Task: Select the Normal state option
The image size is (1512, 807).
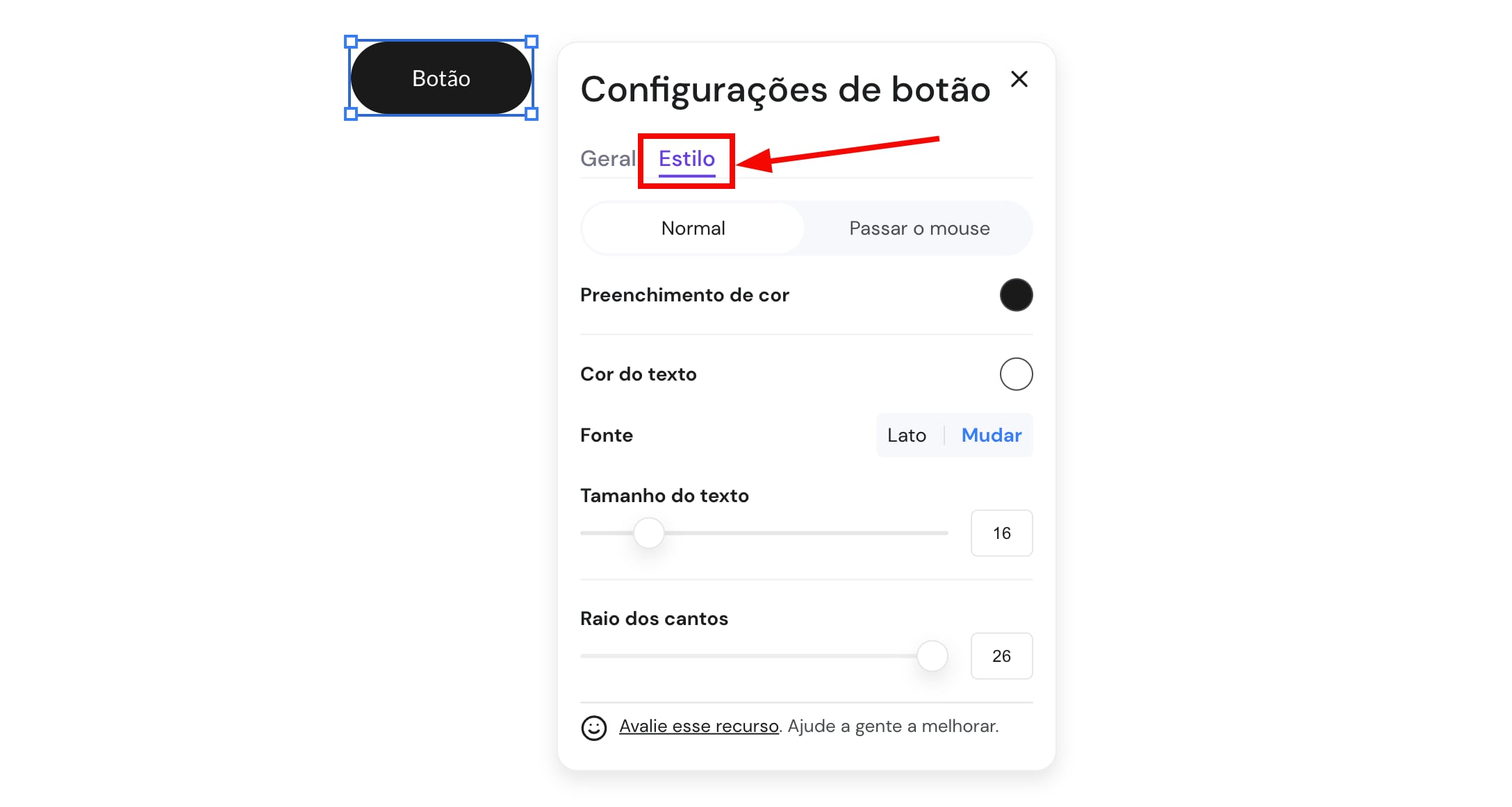Action: [693, 228]
